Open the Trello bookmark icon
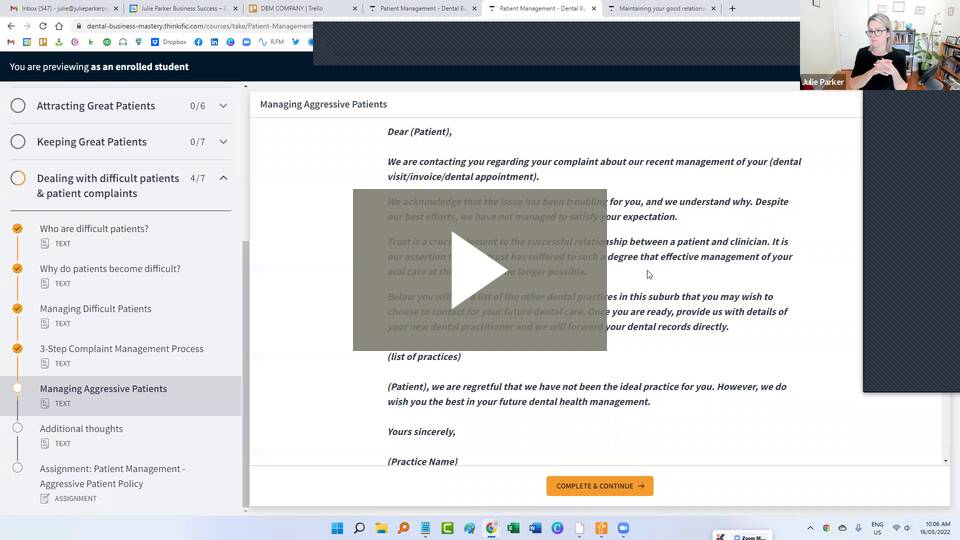This screenshot has height=540, width=960. 43,42
